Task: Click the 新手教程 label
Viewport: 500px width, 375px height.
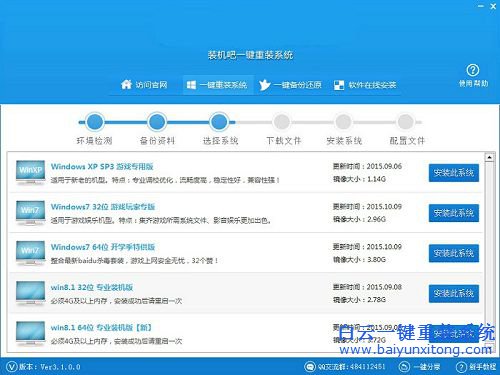Action: [x=483, y=367]
